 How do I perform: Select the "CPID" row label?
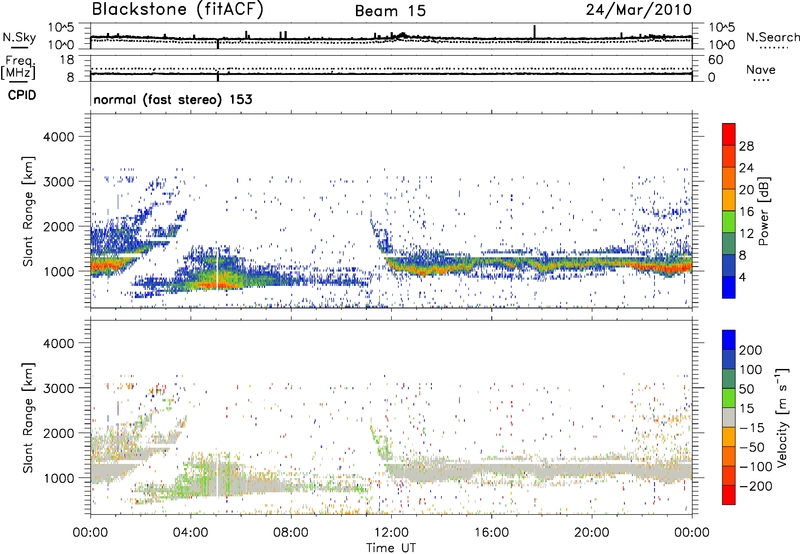point(22,95)
